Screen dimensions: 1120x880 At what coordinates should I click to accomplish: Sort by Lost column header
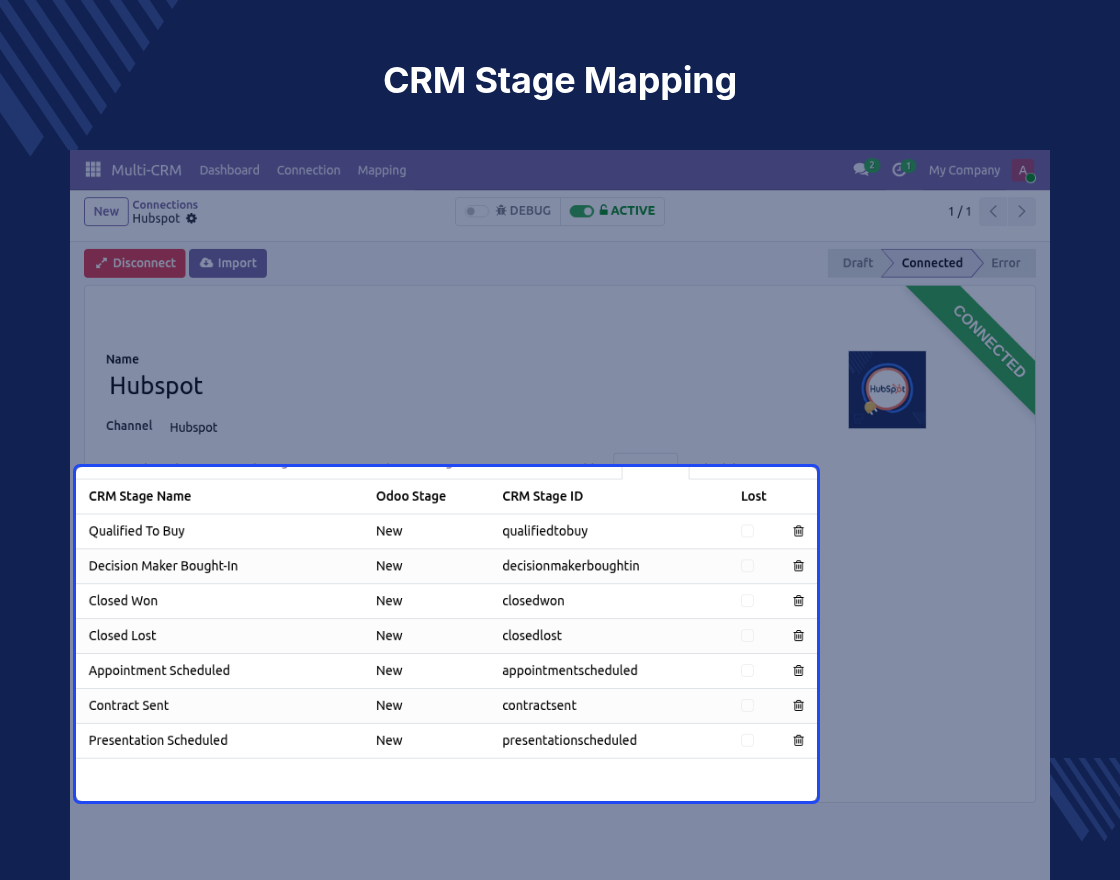coord(754,496)
